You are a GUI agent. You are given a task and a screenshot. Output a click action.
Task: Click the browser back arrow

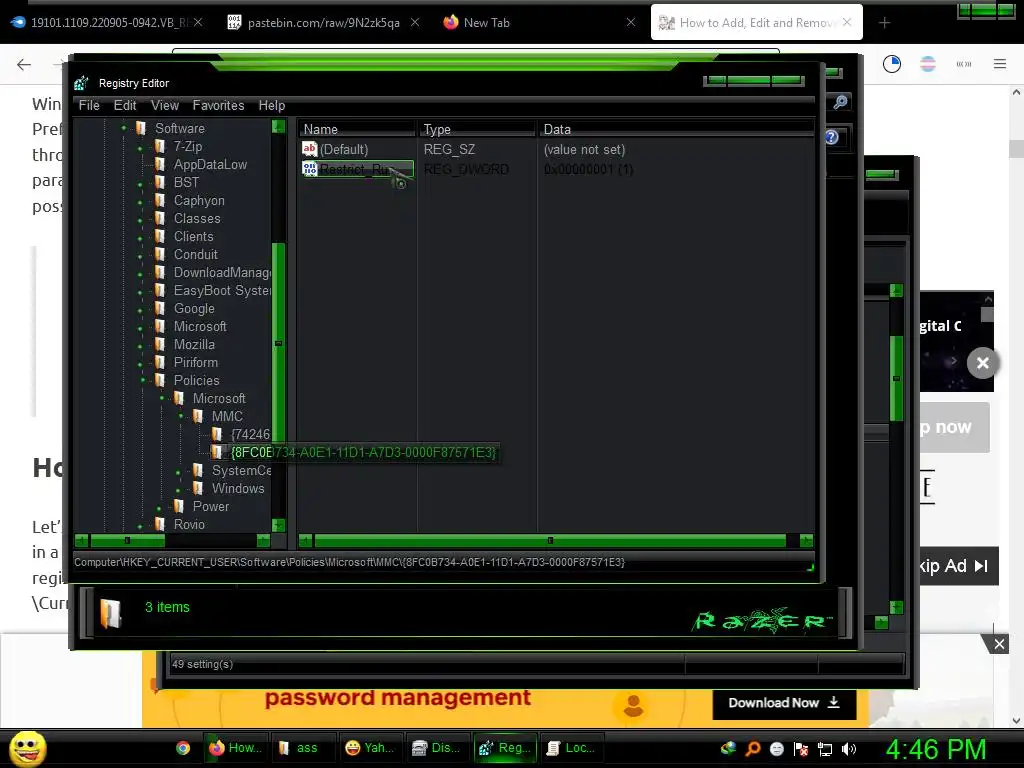pos(24,64)
